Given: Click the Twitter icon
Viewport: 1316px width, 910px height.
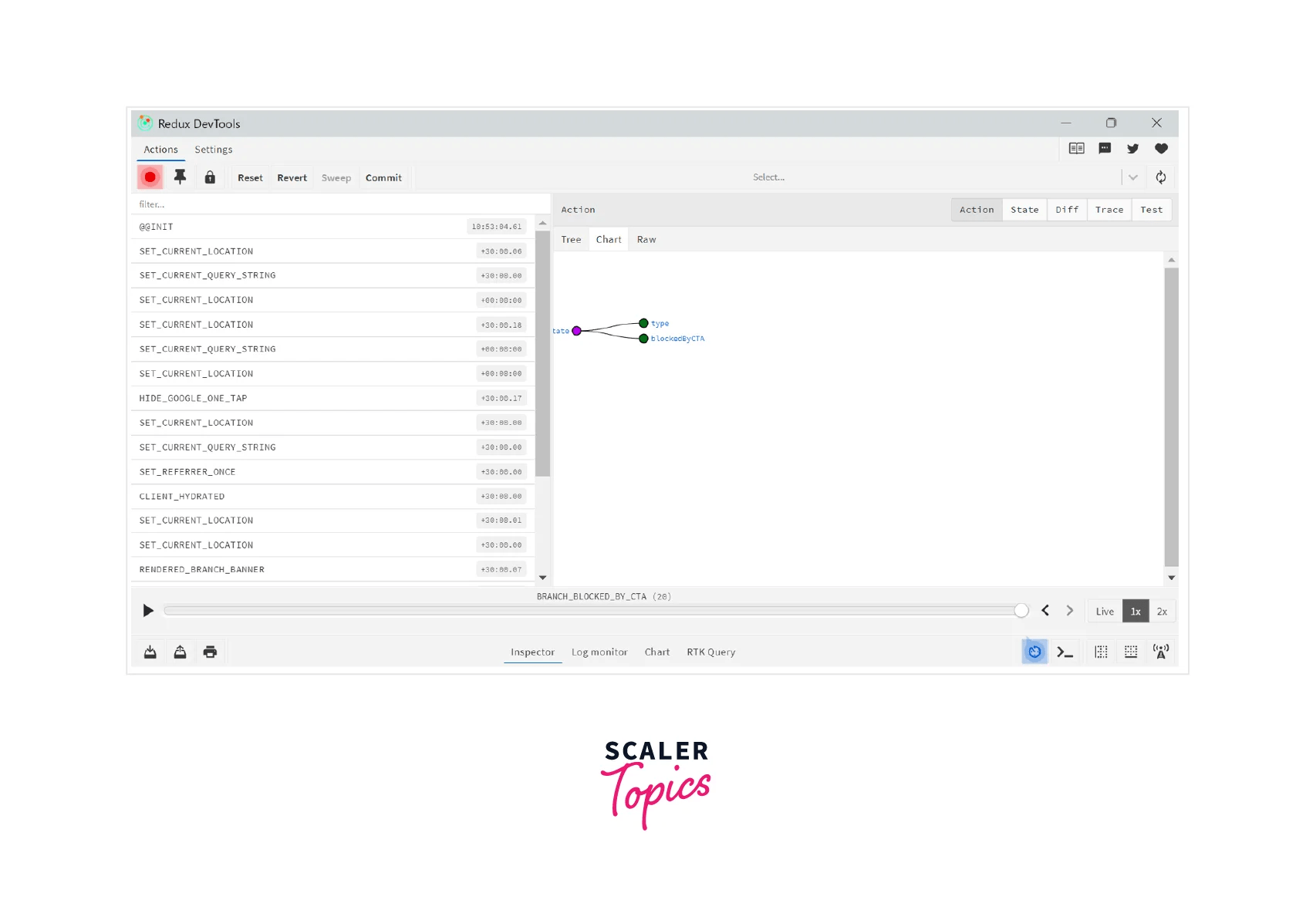Looking at the screenshot, I should pyautogui.click(x=1132, y=148).
